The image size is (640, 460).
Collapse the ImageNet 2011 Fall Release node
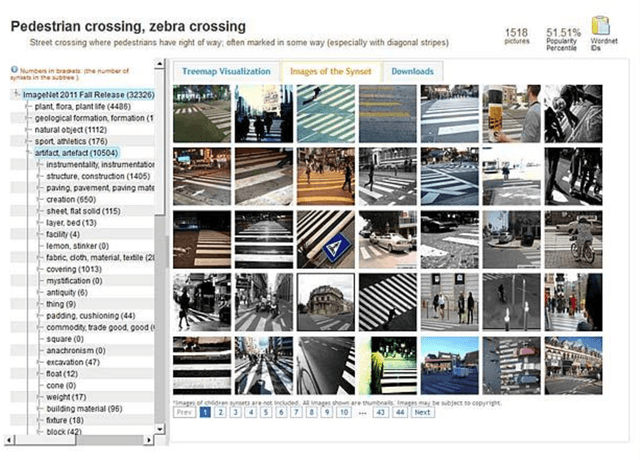[x=16, y=94]
